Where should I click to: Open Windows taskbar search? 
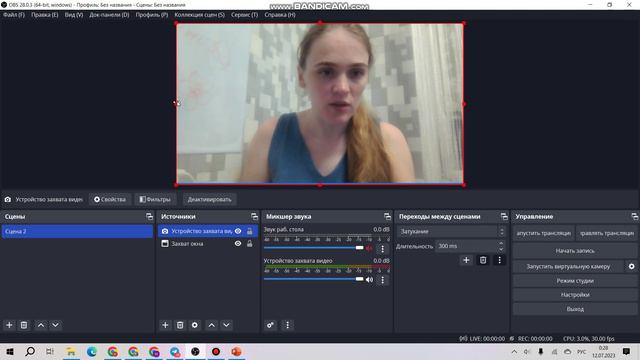(x=30, y=351)
